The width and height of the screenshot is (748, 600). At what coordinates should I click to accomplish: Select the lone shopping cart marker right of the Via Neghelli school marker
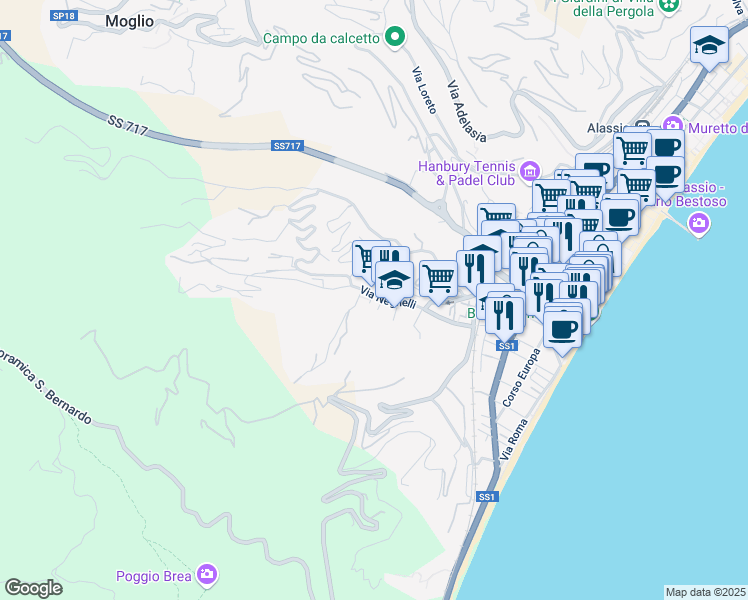click(x=438, y=282)
